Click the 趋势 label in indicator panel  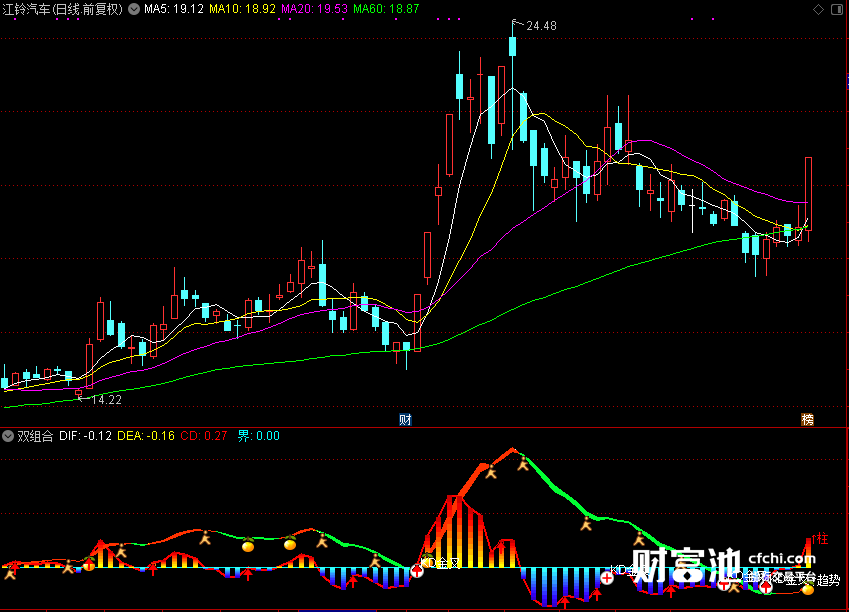click(828, 580)
